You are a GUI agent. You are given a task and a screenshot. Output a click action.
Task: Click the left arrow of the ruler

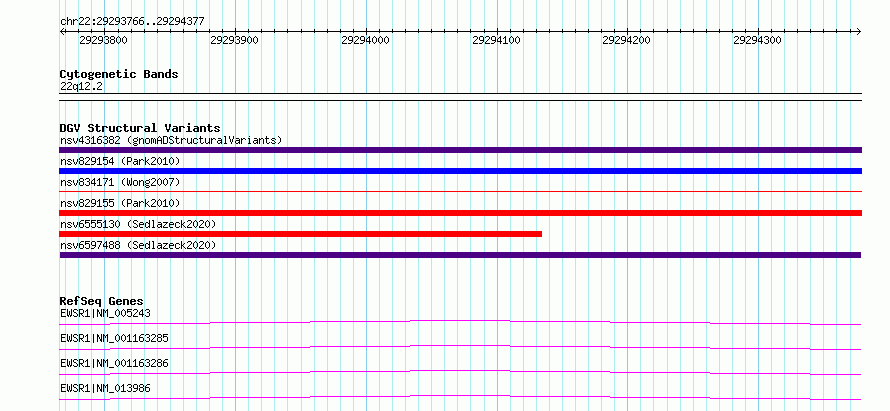point(62,31)
